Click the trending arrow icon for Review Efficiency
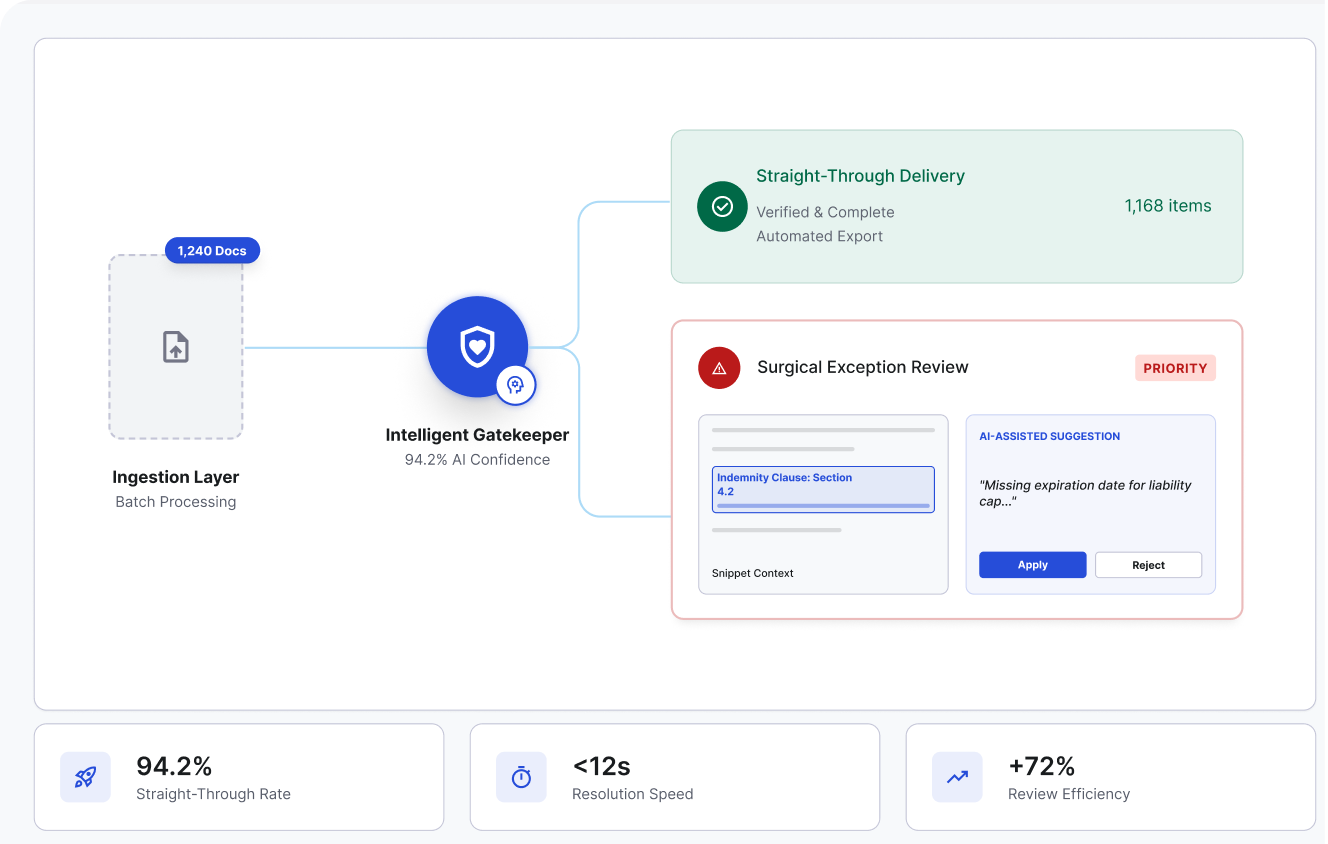Viewport: 1328px width, 844px height. coord(957,777)
